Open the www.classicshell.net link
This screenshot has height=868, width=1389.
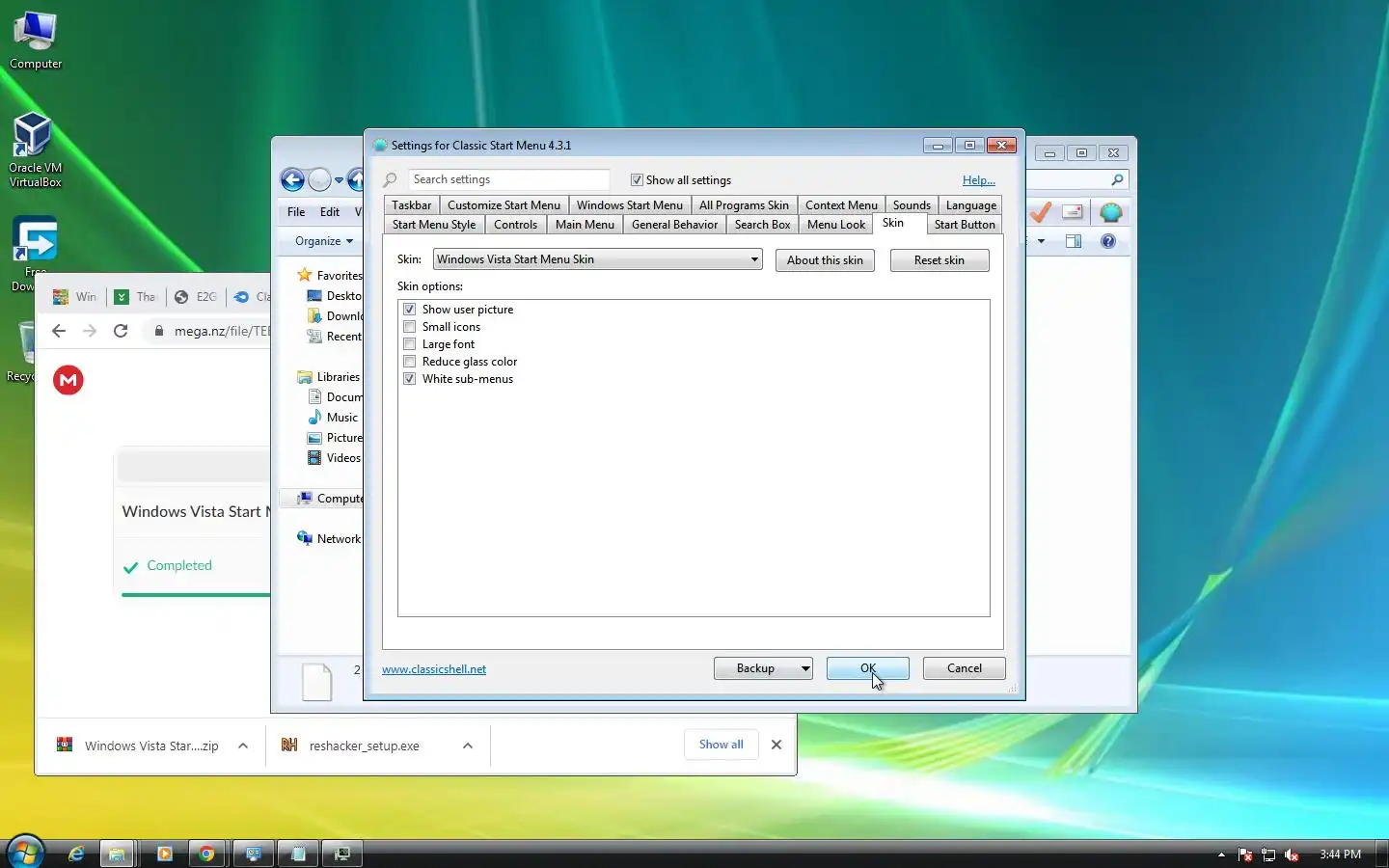434,669
